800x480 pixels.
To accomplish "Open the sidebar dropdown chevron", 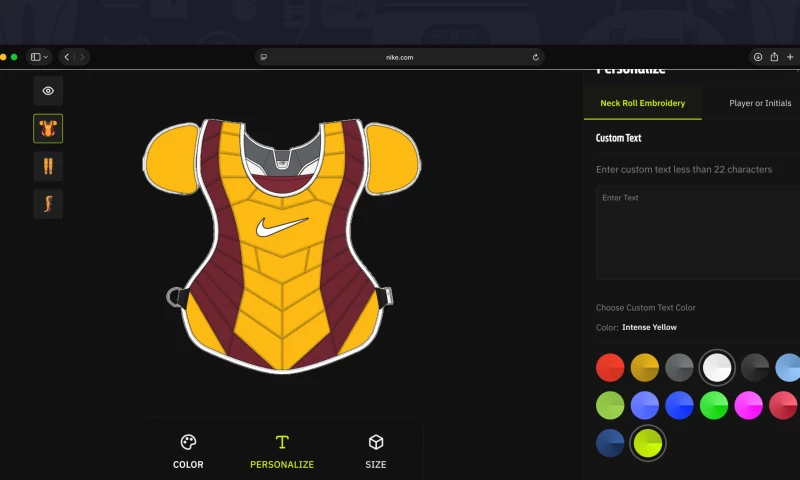I will (x=45, y=57).
